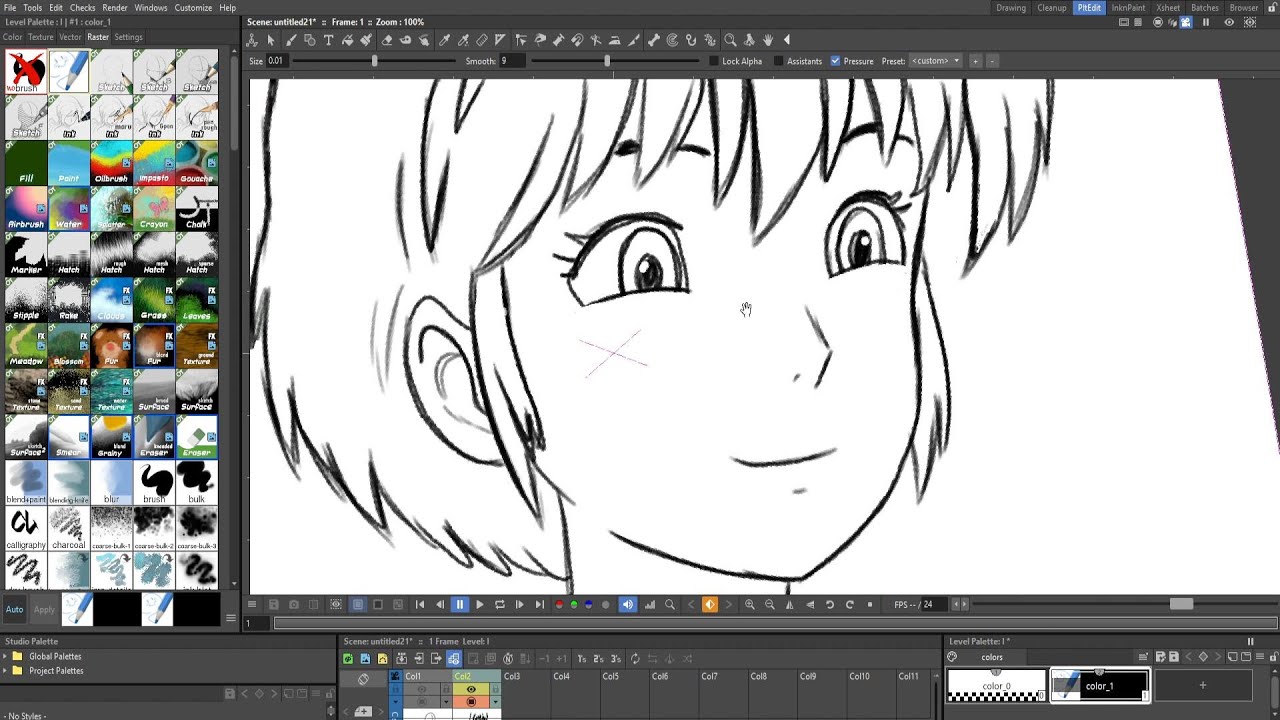Select the Geometric shapes tool
Screen dimensions: 1280x720
click(309, 40)
